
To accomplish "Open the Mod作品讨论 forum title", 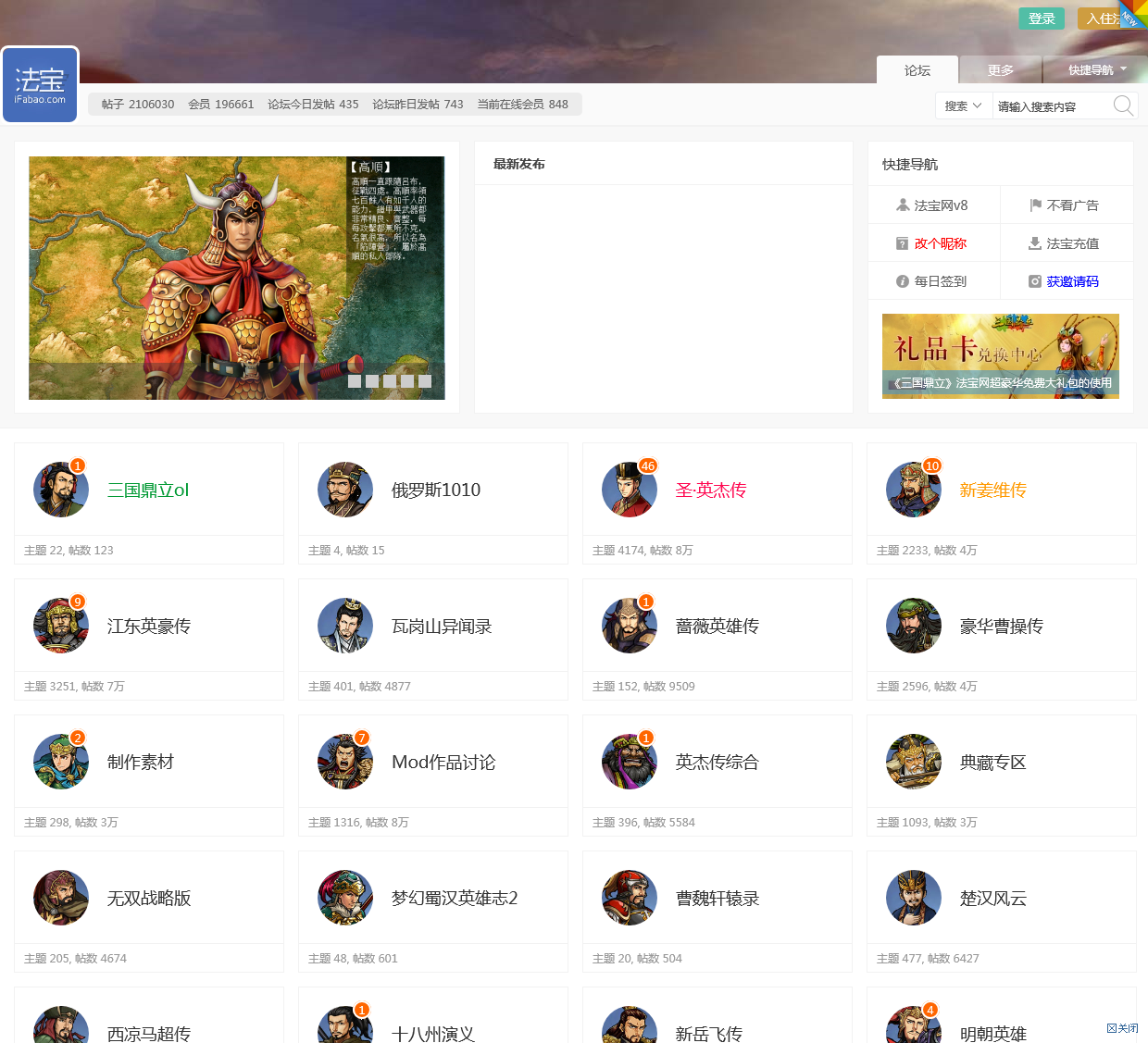I will coord(443,763).
